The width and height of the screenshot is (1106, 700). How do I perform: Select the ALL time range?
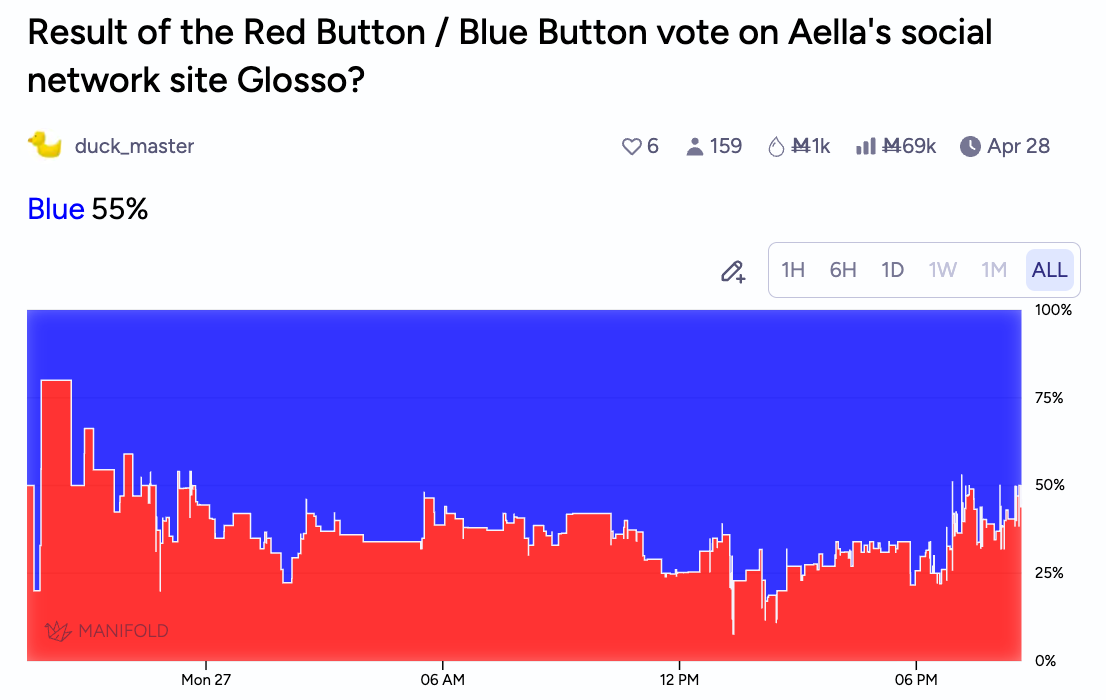point(1050,270)
